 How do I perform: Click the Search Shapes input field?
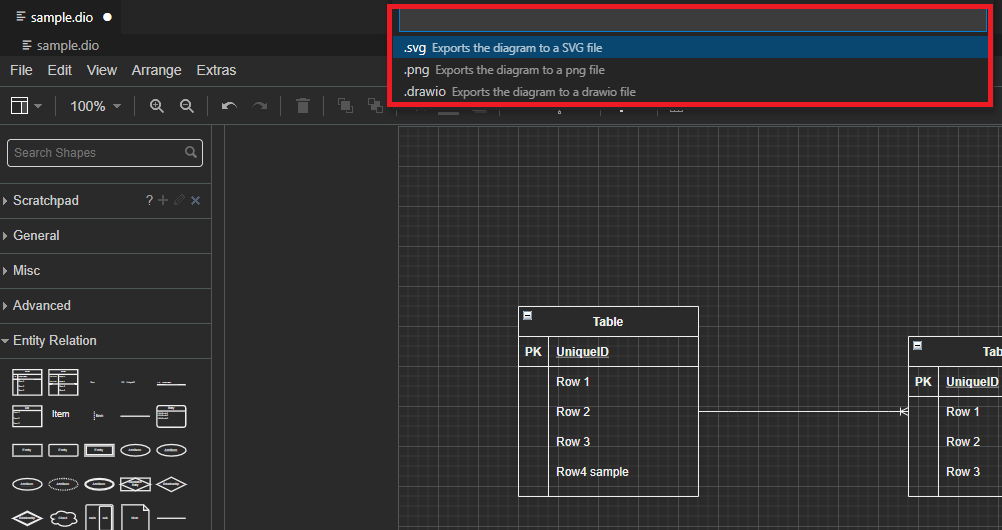[97, 153]
